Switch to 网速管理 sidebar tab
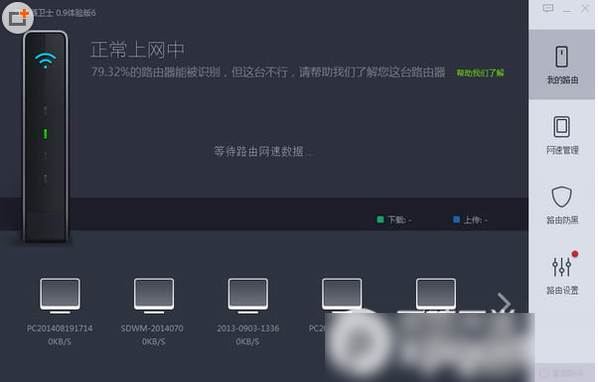Image resolution: width=598 pixels, height=382 pixels. click(562, 135)
